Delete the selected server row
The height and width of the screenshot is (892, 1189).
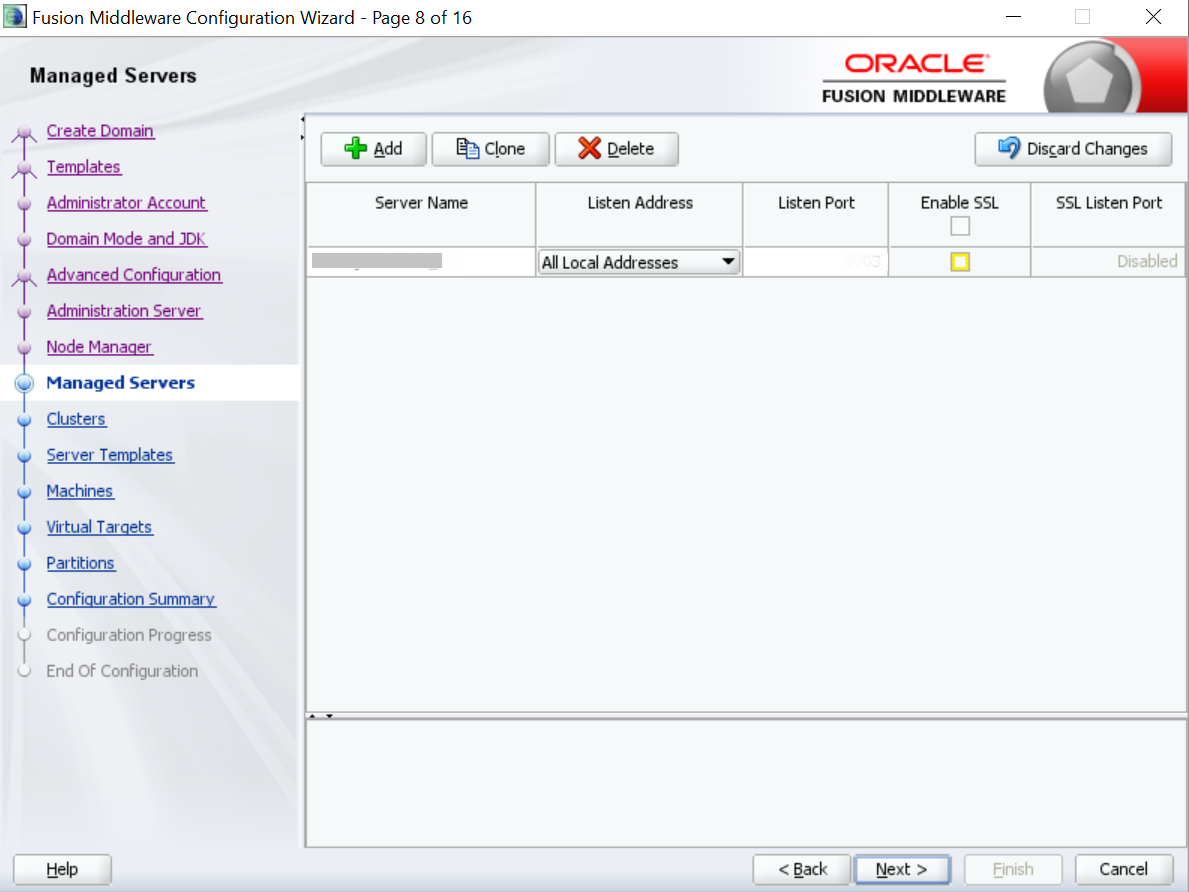pos(616,149)
